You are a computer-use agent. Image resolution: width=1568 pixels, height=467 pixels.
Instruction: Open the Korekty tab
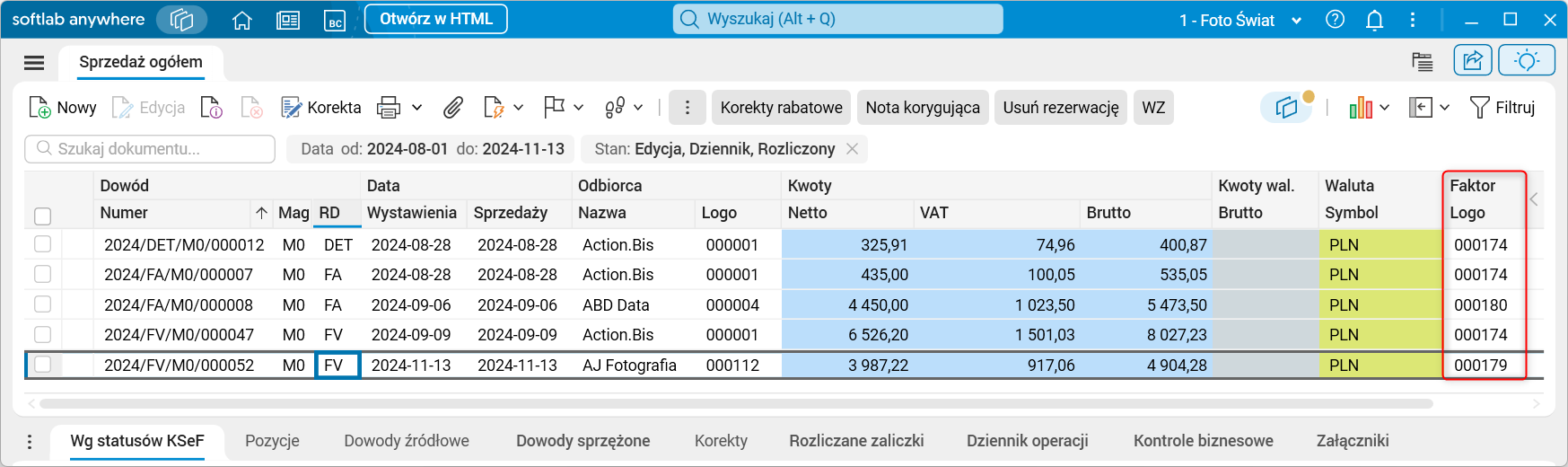(x=721, y=441)
